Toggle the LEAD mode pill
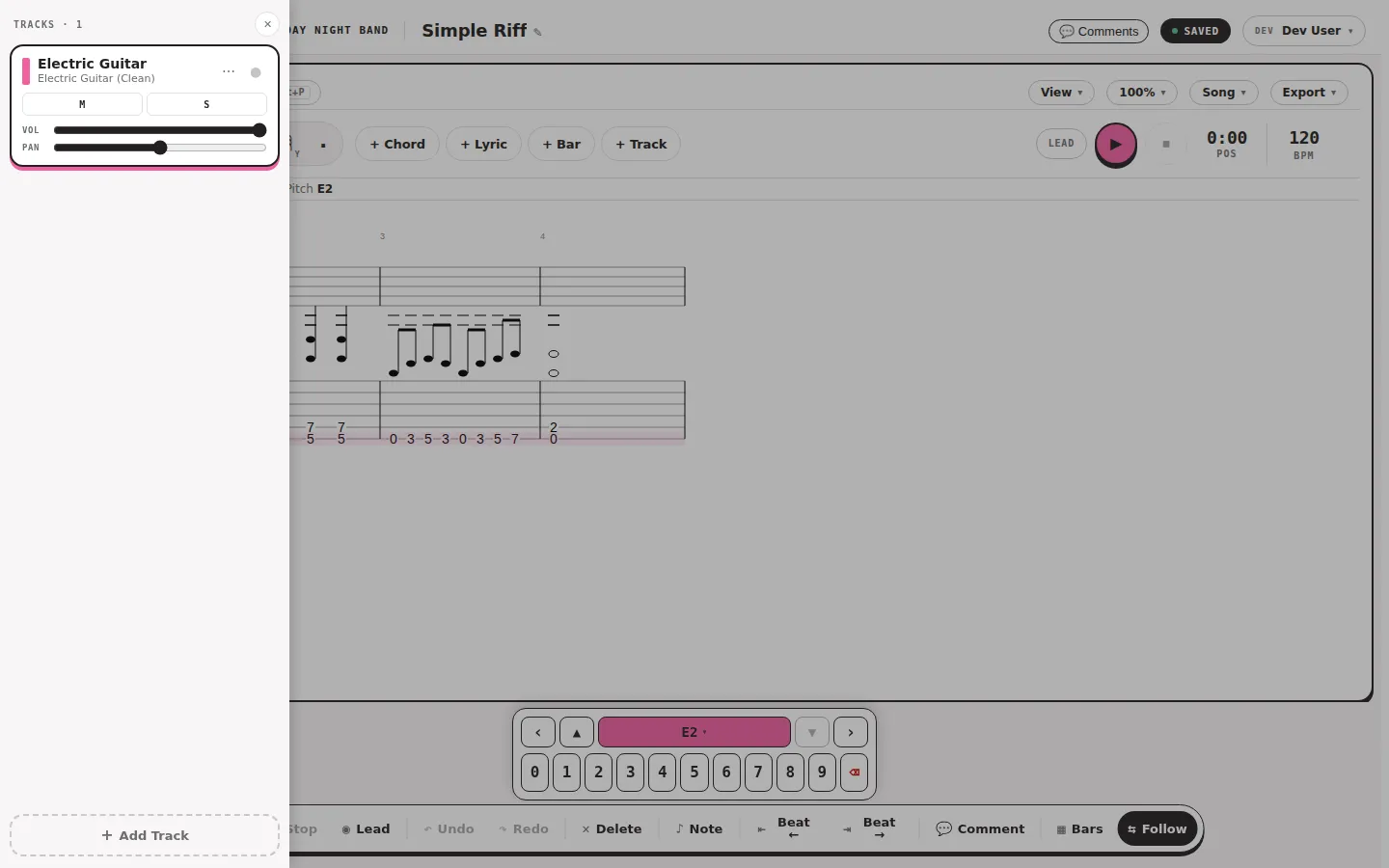The height and width of the screenshot is (868, 1389). point(1061,144)
